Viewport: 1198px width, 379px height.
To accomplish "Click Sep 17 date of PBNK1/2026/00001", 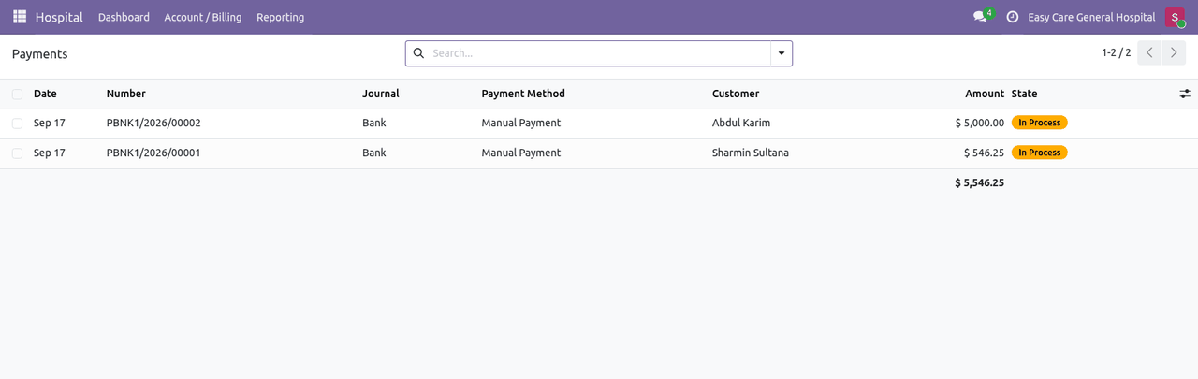I will point(50,152).
